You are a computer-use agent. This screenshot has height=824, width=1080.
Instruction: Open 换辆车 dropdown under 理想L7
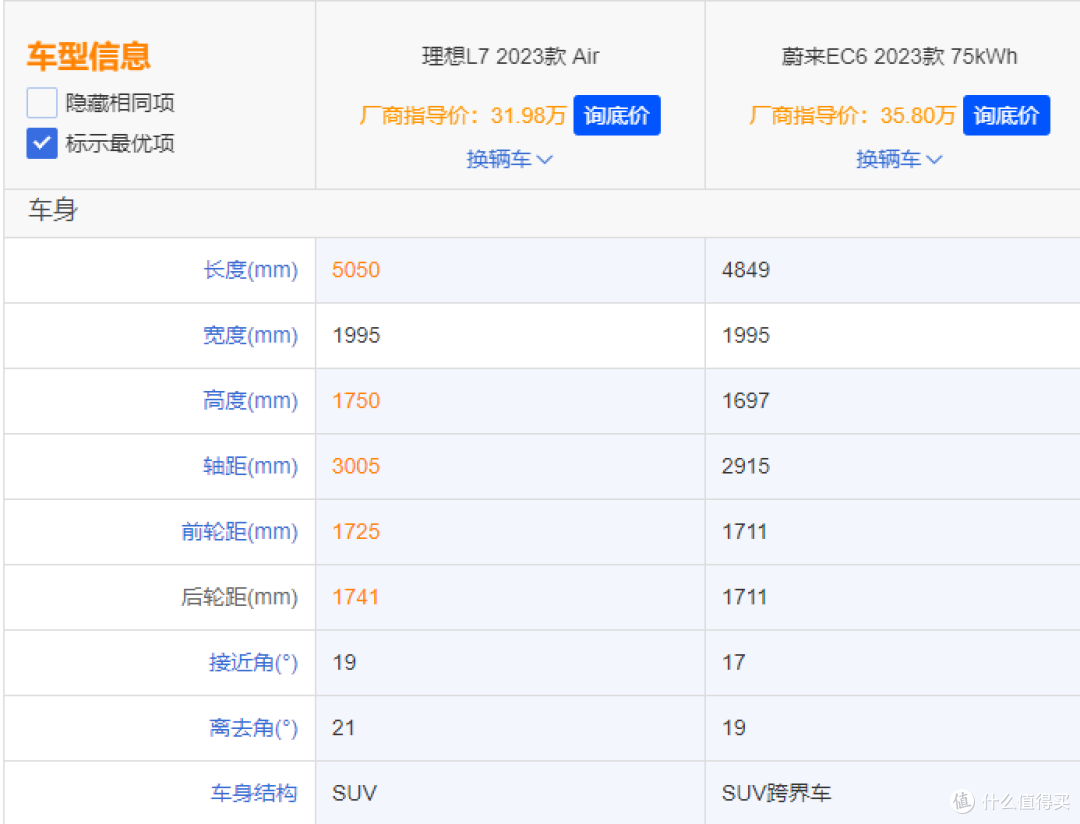[x=510, y=159]
